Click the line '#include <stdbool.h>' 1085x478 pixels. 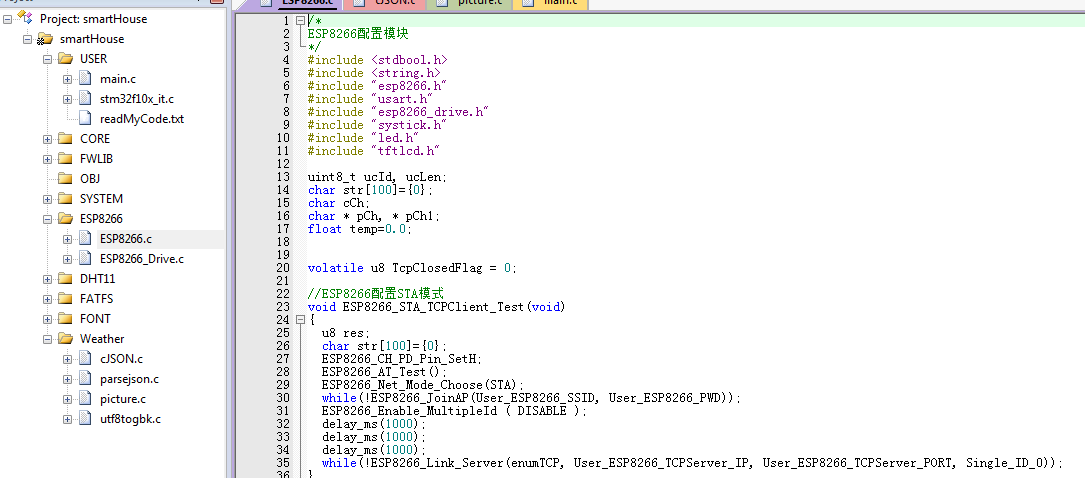click(x=378, y=60)
